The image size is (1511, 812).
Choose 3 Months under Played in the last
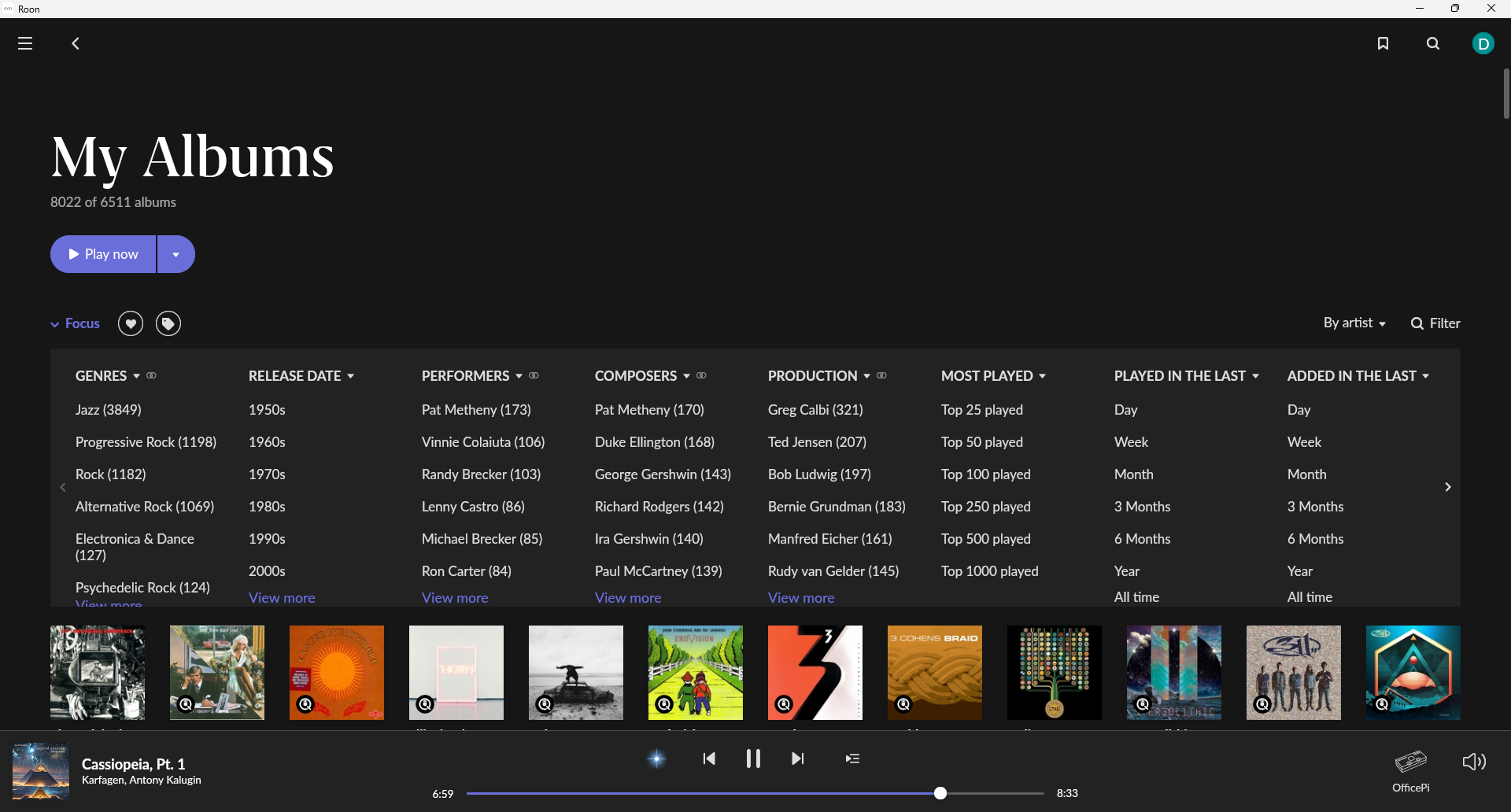pos(1143,507)
